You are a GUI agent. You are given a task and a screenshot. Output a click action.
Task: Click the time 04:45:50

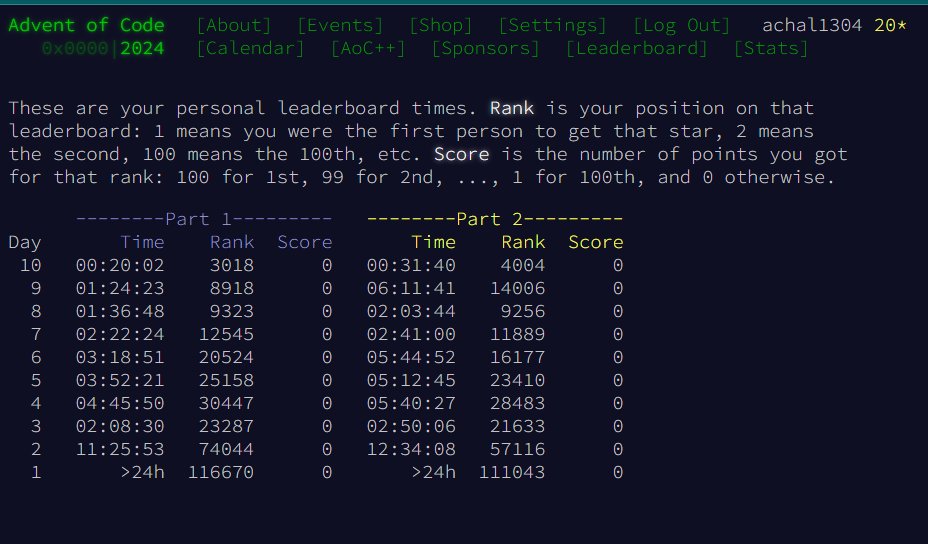click(x=120, y=404)
